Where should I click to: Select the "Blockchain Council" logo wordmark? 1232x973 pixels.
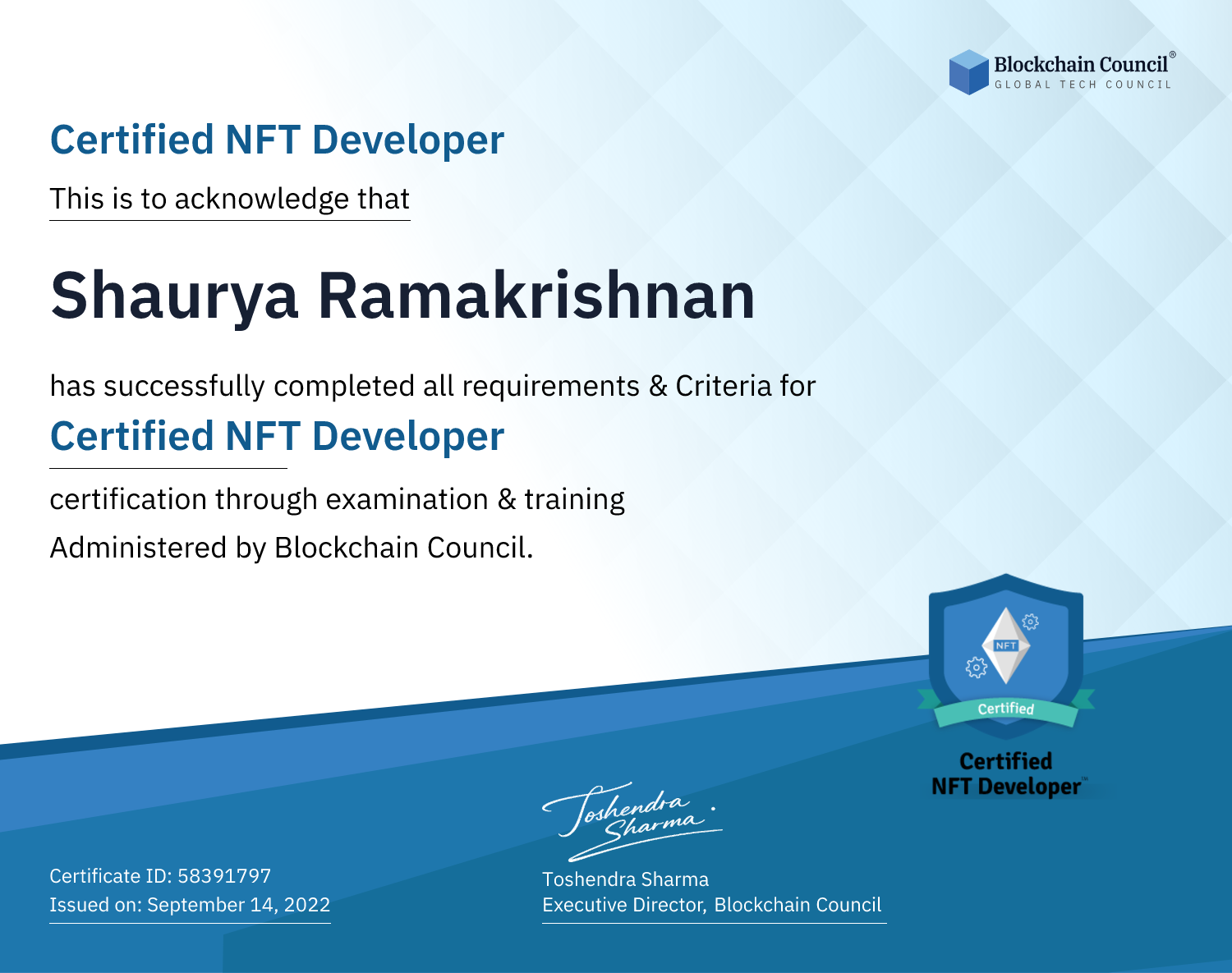pos(1081,64)
